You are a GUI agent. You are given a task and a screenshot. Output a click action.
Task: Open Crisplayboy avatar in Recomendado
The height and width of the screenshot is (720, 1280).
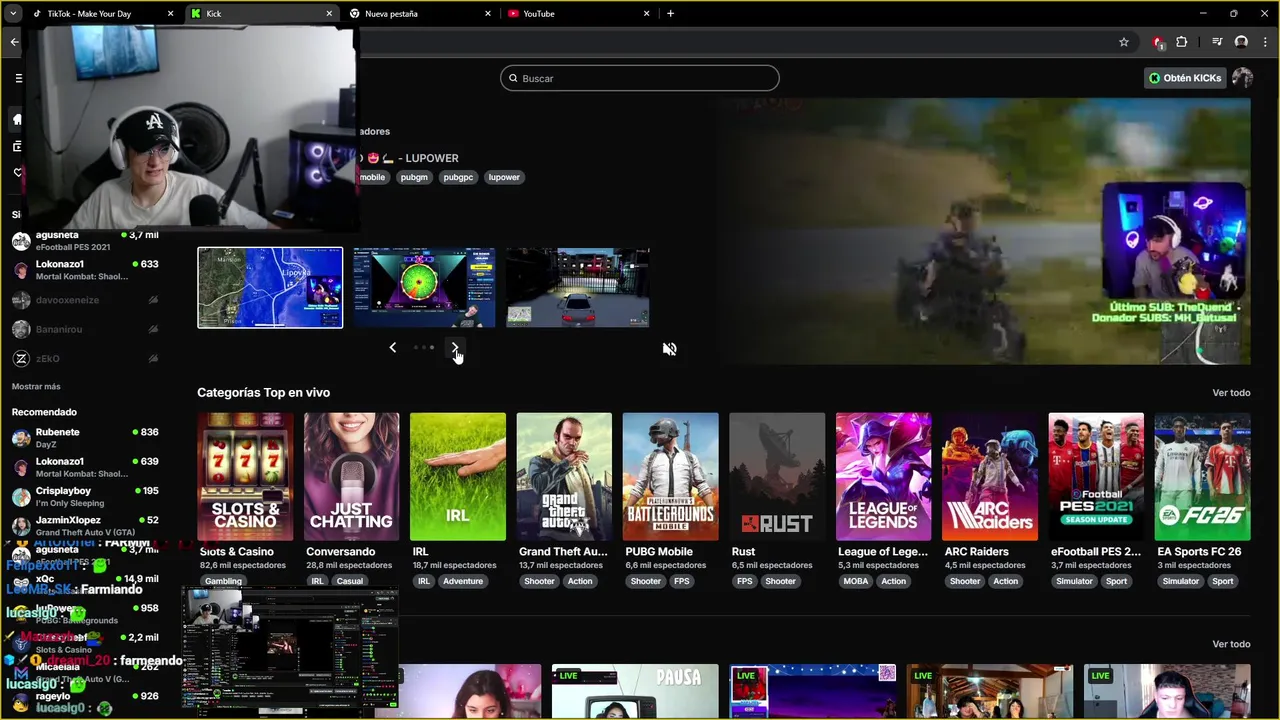pos(21,497)
